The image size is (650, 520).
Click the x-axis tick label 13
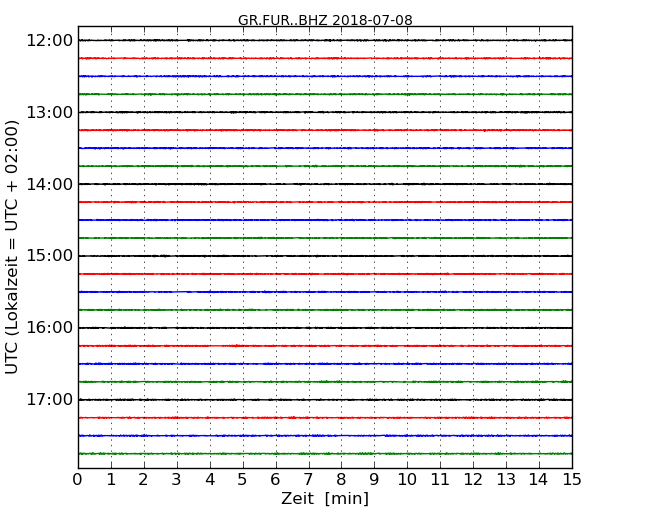[x=506, y=480]
